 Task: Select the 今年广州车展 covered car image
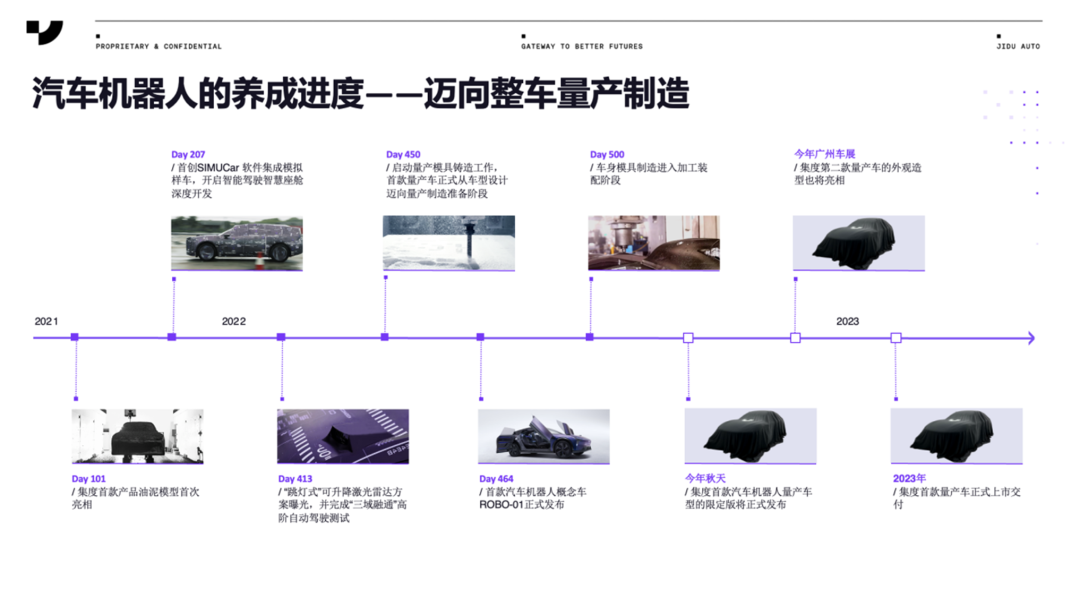pyautogui.click(x=859, y=243)
